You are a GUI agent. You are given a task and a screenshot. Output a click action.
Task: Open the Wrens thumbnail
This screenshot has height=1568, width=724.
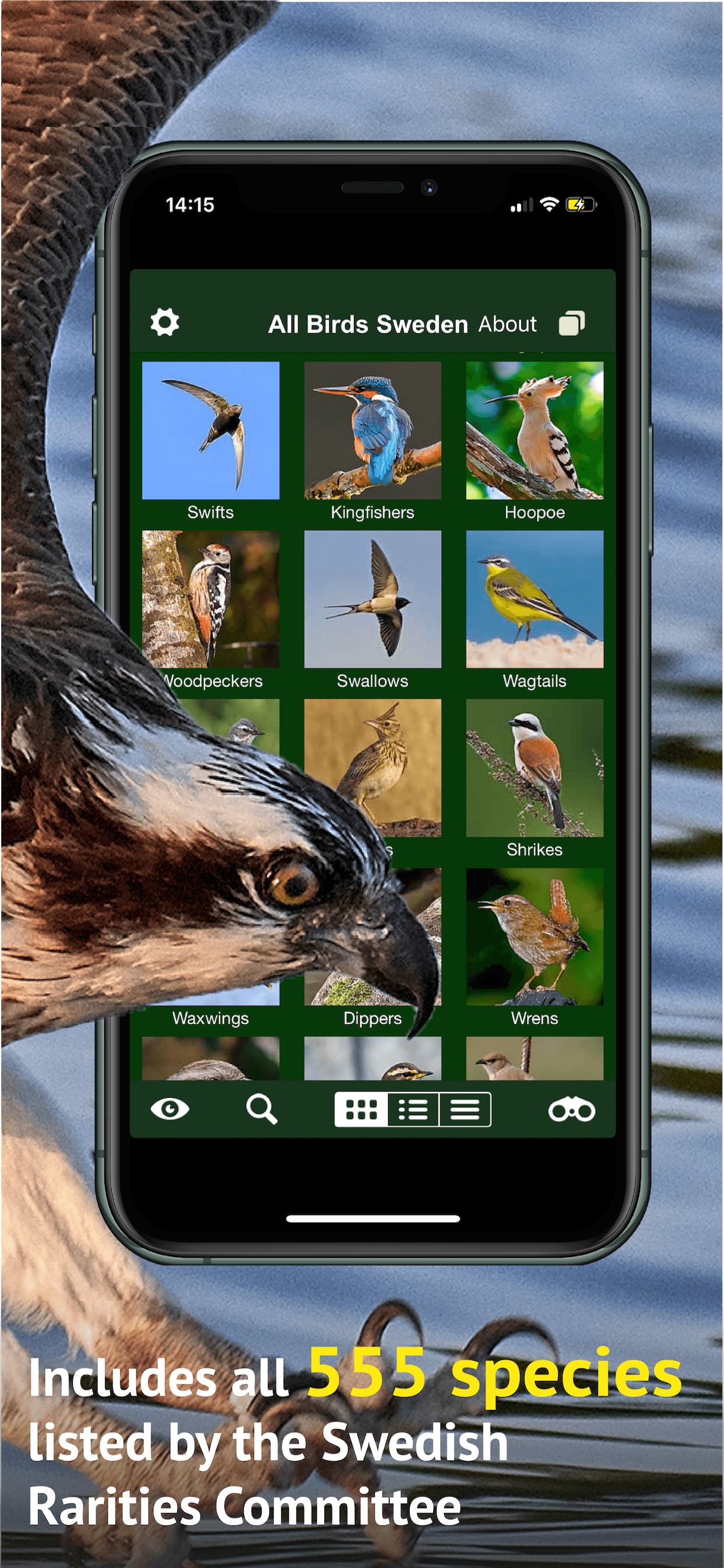point(535,936)
